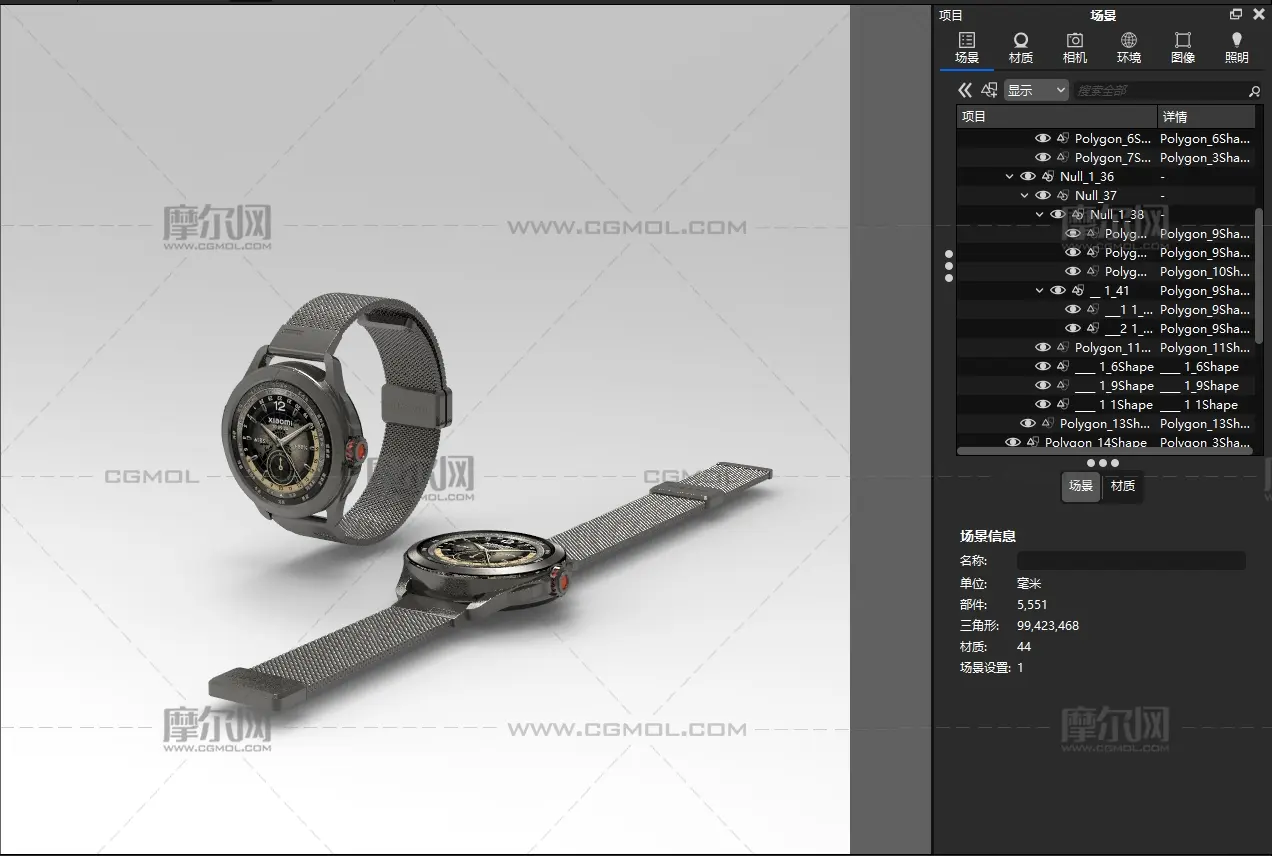Click the search magnifier icon

pos(1254,91)
